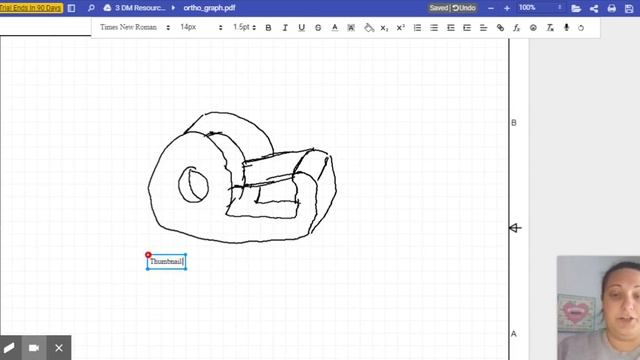
Task: Select the pen drawing tool in recorder bar
Action: click(x=9, y=348)
